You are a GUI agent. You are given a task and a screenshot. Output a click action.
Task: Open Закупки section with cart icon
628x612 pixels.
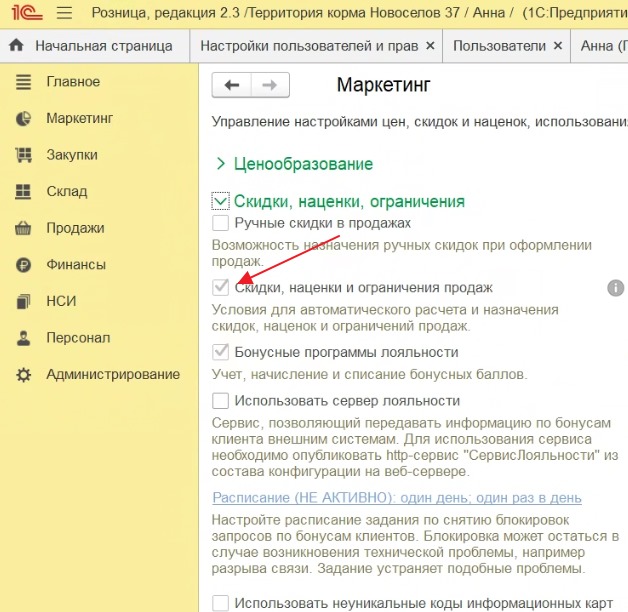click(71, 155)
